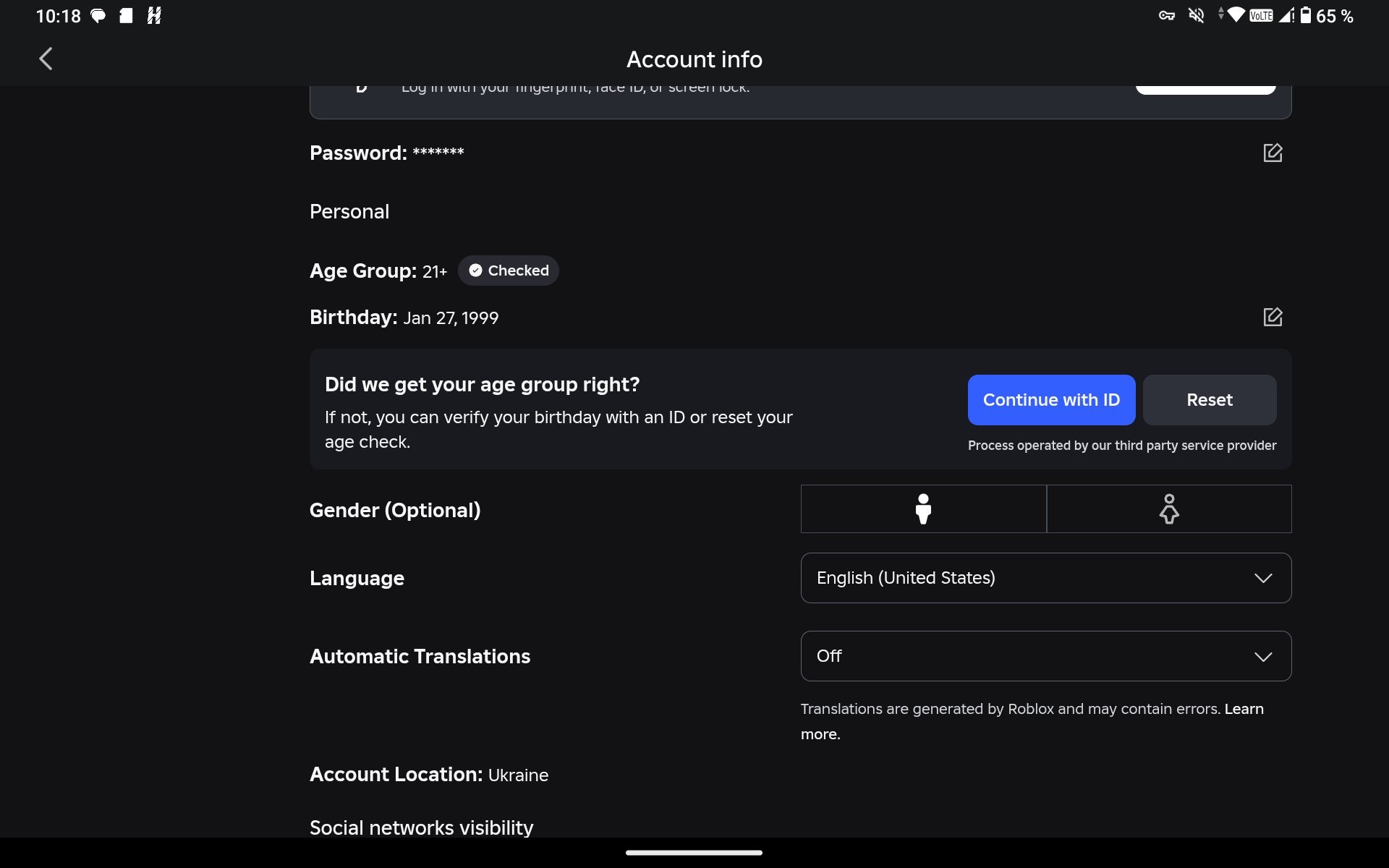Click the 'Account info' page title

[694, 59]
